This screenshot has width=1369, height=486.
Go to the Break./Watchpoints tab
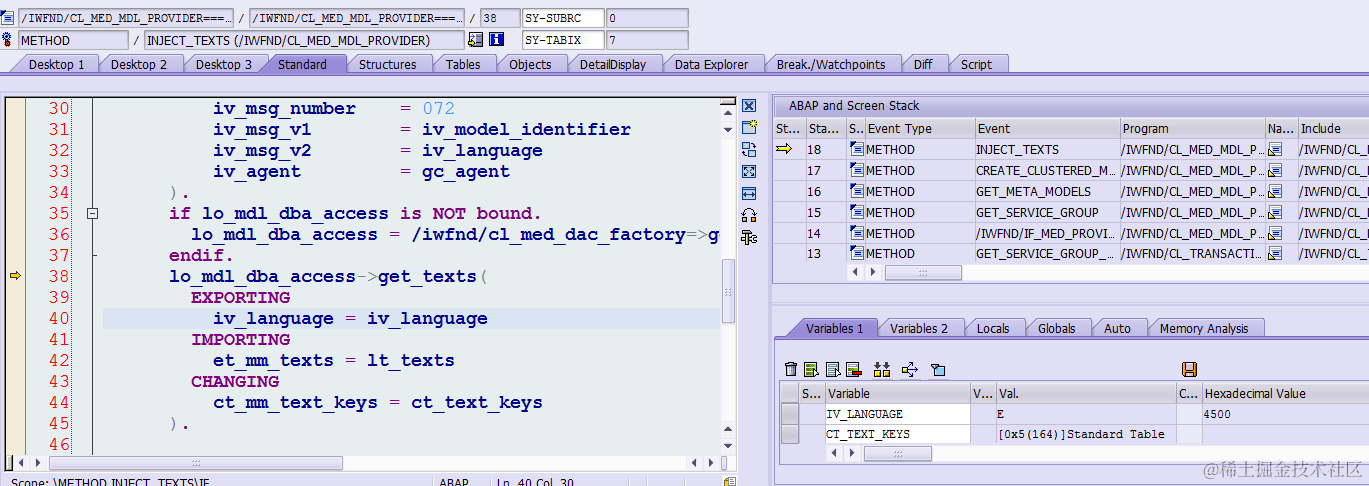click(831, 64)
